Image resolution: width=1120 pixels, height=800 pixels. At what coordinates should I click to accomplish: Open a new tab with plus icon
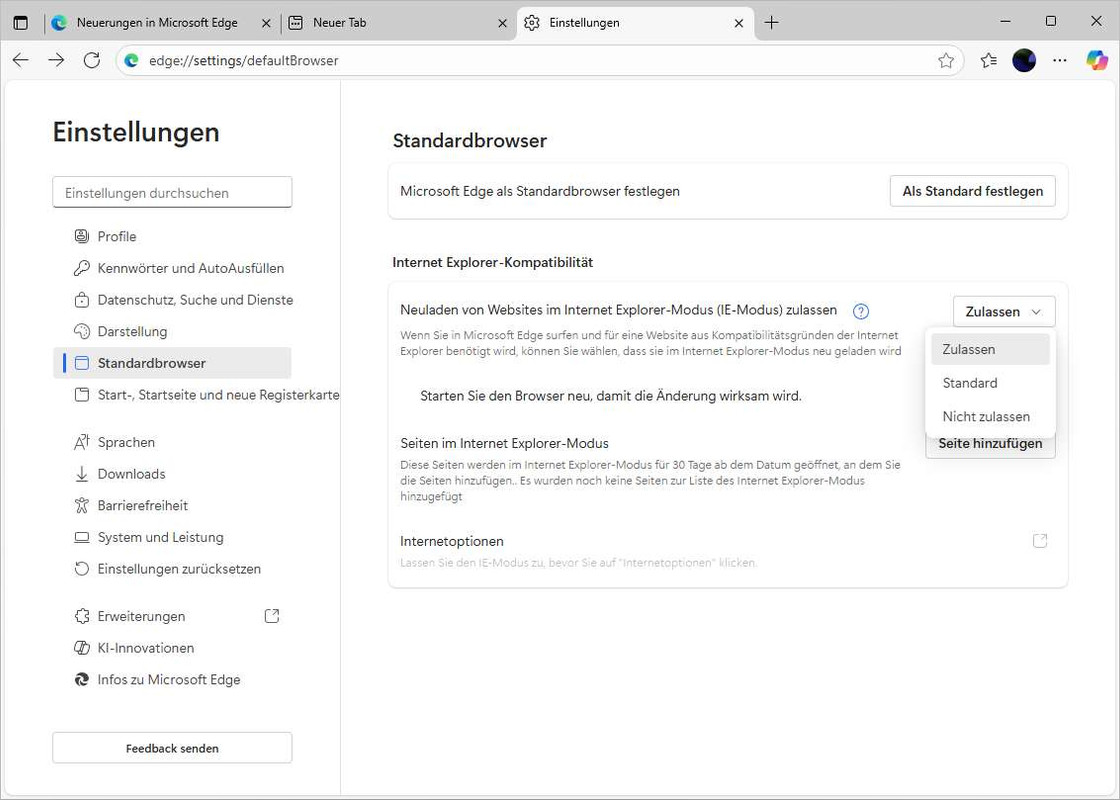771,23
